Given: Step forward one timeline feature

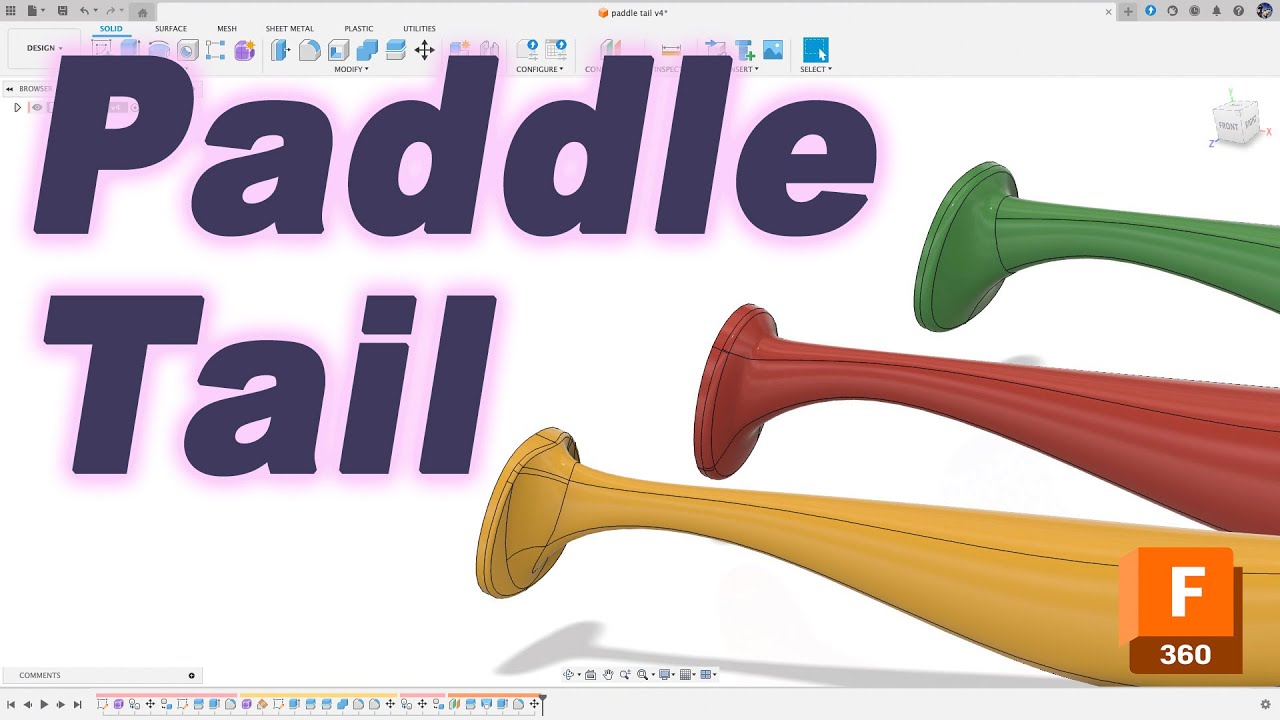Looking at the screenshot, I should [61, 705].
